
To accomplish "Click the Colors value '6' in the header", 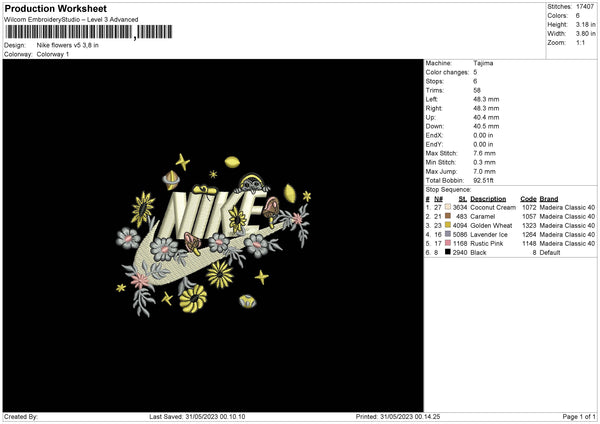I will 578,16.
